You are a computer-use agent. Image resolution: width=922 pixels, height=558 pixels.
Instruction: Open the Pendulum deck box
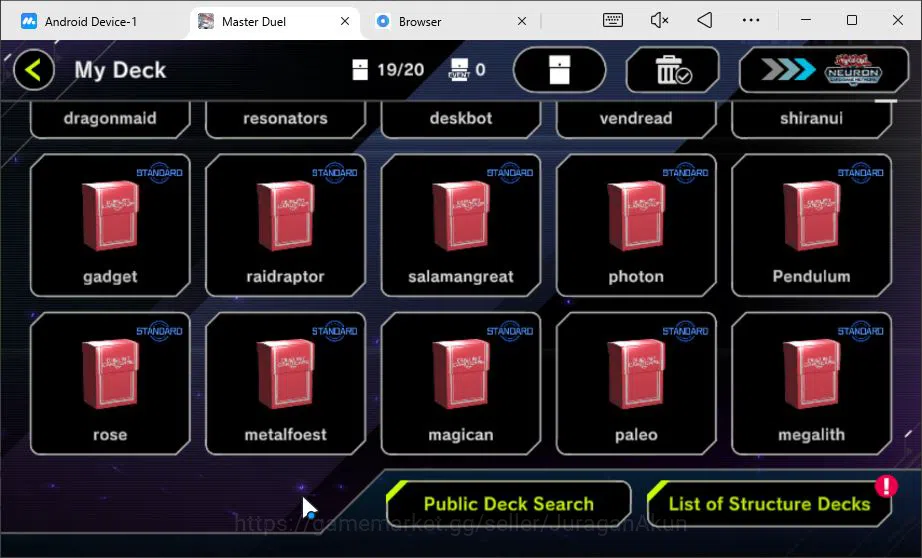[x=811, y=225]
